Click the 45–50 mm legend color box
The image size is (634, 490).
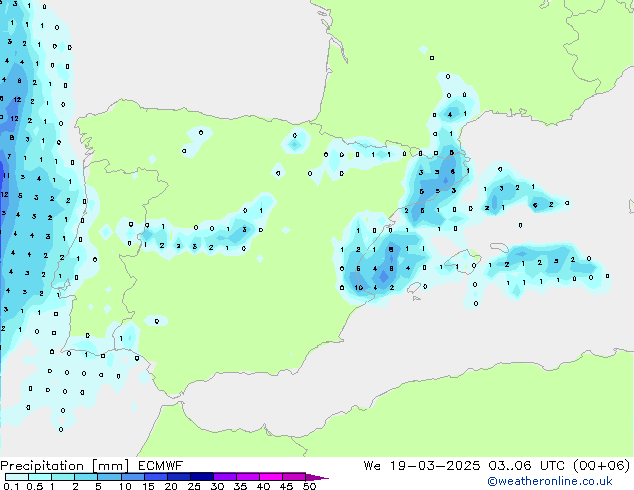(x=294, y=477)
